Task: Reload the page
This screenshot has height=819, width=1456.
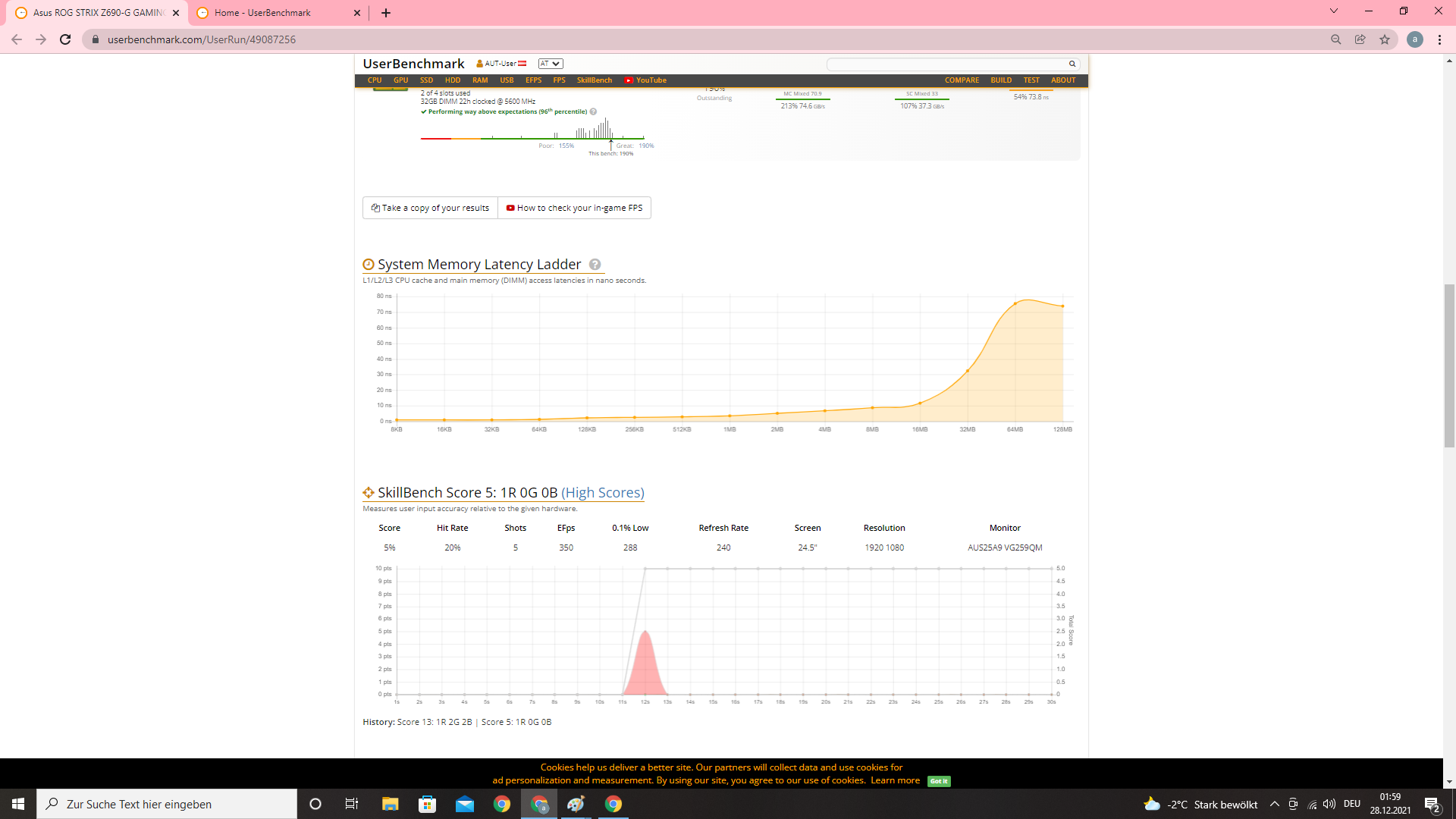Action: 65,39
